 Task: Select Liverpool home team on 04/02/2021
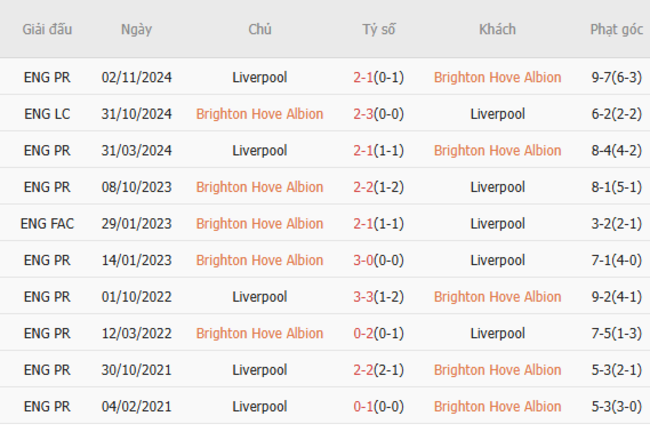[x=260, y=406]
